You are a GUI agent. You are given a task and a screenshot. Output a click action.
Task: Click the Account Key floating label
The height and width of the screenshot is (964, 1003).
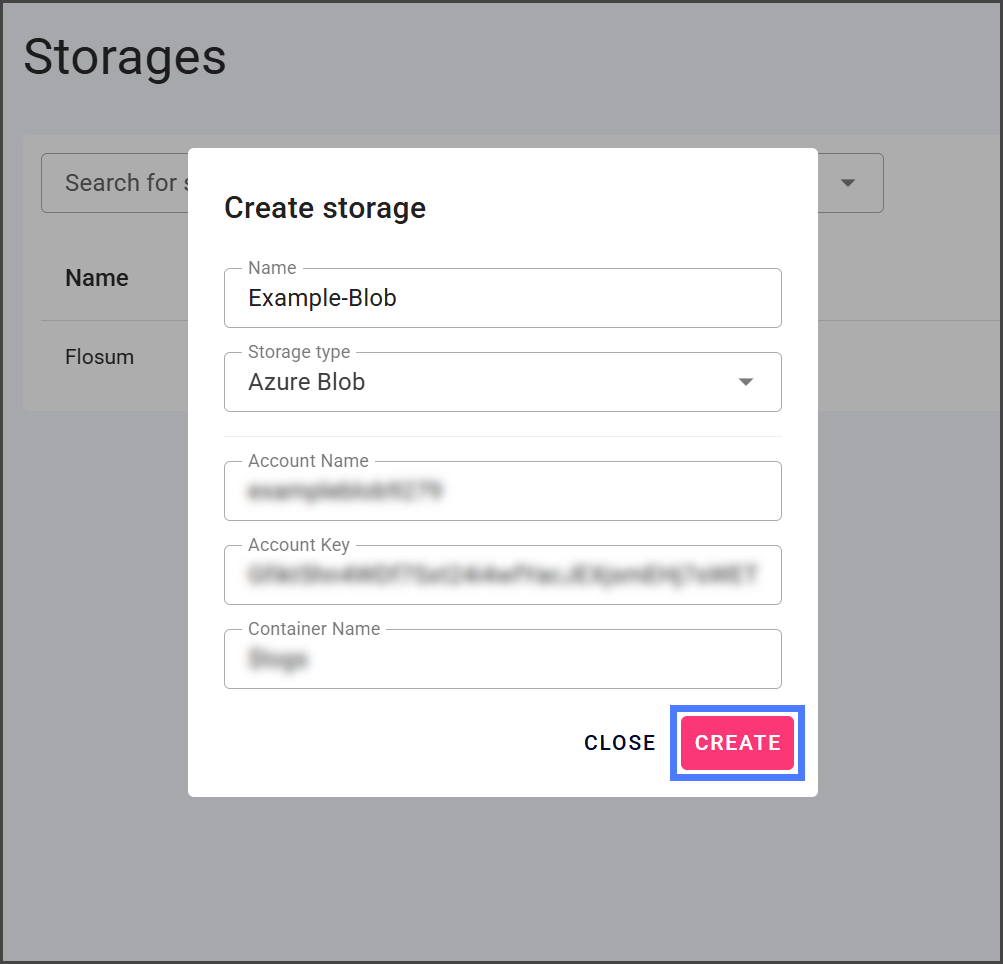click(x=299, y=545)
